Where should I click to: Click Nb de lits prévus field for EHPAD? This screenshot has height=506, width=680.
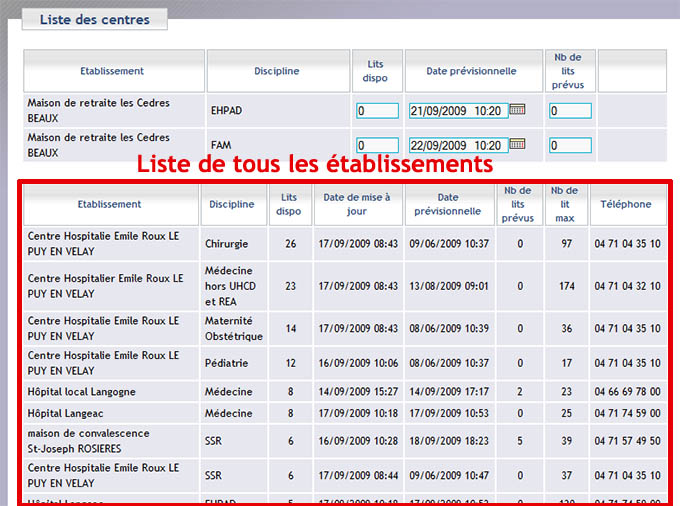pyautogui.click(x=570, y=111)
